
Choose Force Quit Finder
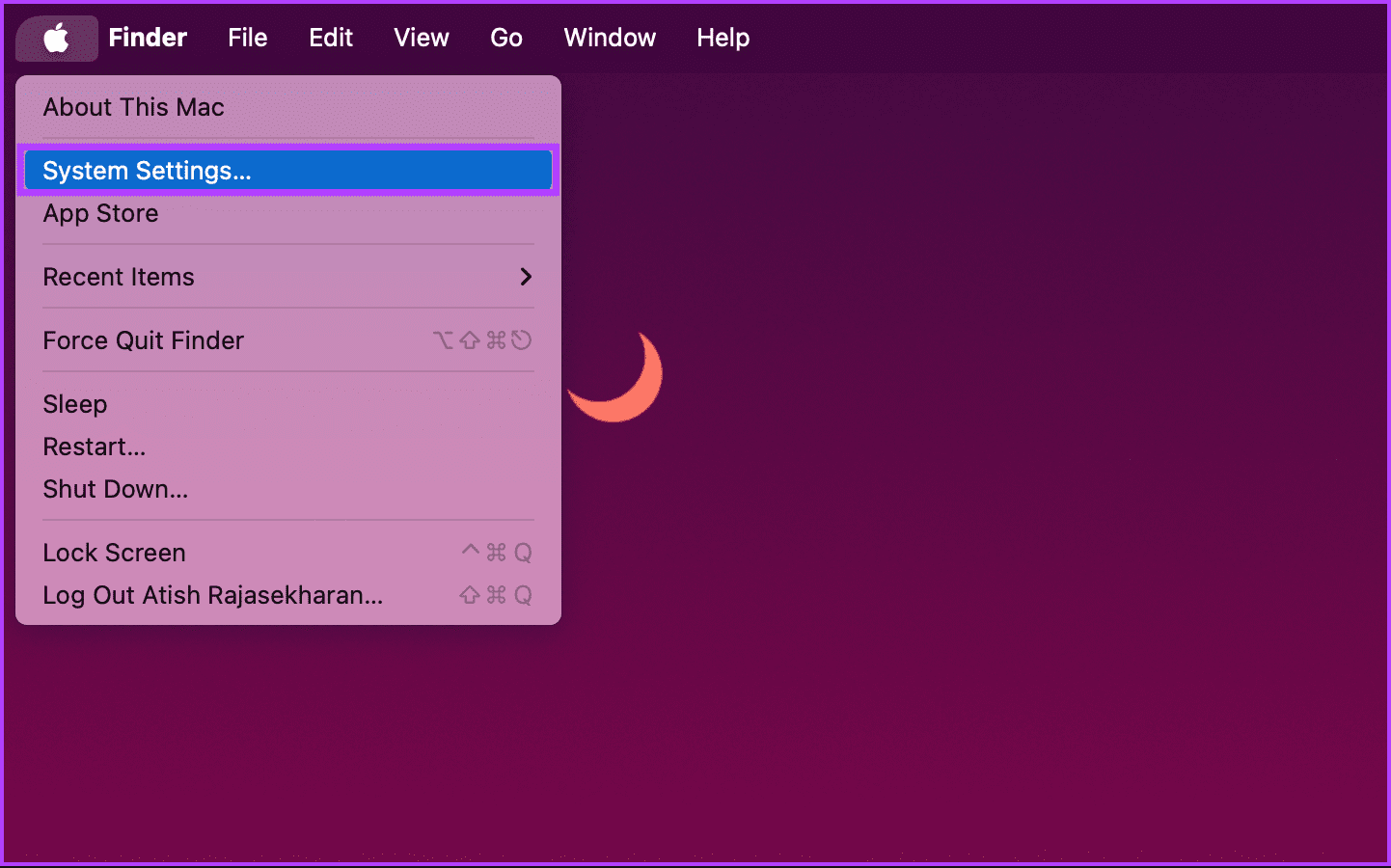point(143,339)
